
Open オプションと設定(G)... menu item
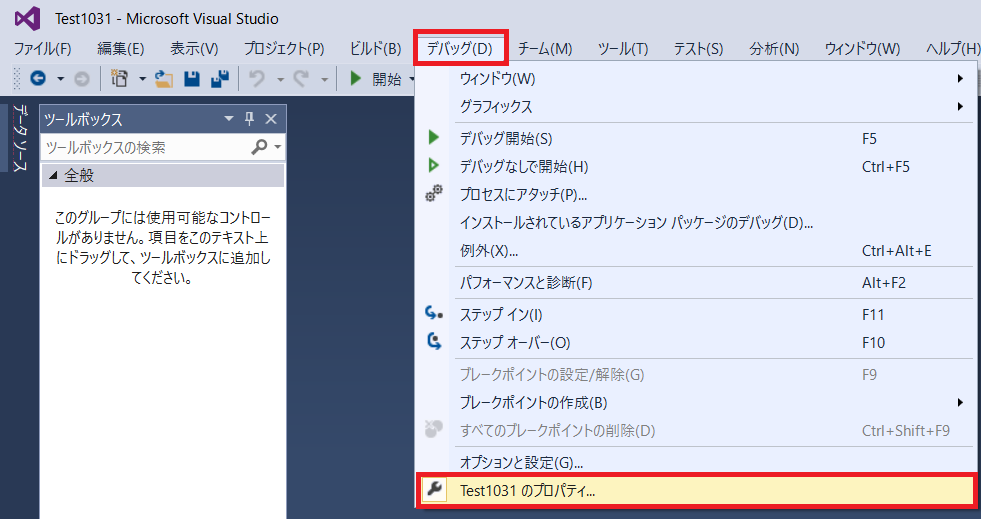pos(696,463)
